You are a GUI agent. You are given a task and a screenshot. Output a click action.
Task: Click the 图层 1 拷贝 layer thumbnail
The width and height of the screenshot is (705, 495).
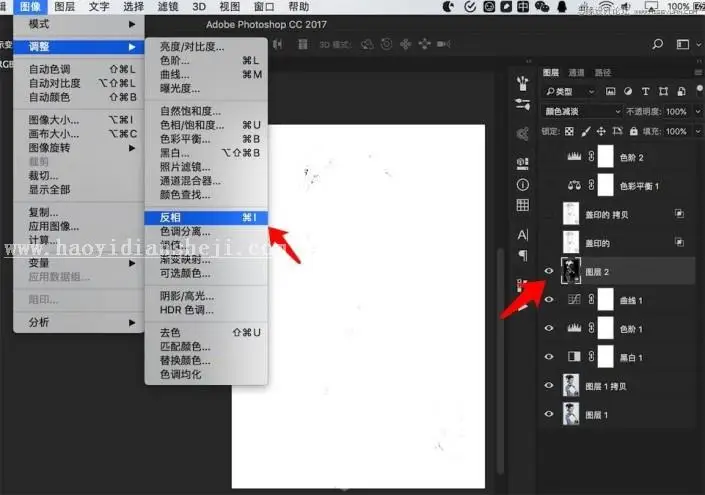571,385
